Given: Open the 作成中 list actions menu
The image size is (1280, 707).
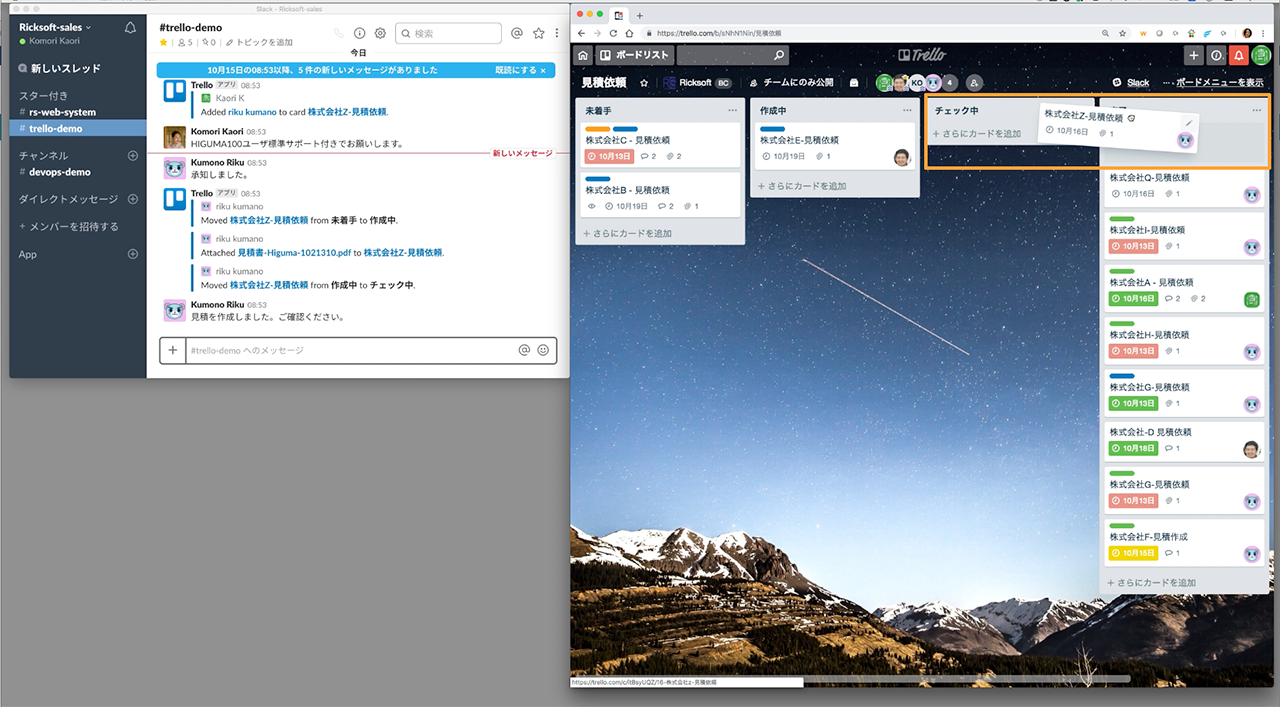Looking at the screenshot, I should click(907, 110).
